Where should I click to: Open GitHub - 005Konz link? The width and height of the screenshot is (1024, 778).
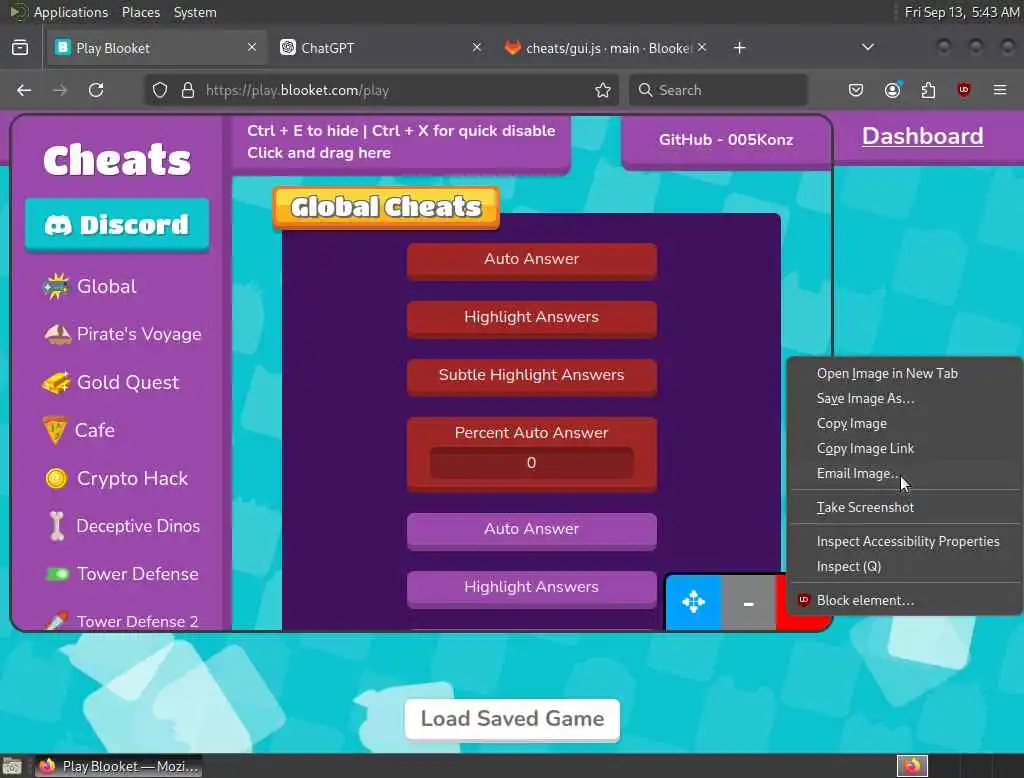click(726, 141)
